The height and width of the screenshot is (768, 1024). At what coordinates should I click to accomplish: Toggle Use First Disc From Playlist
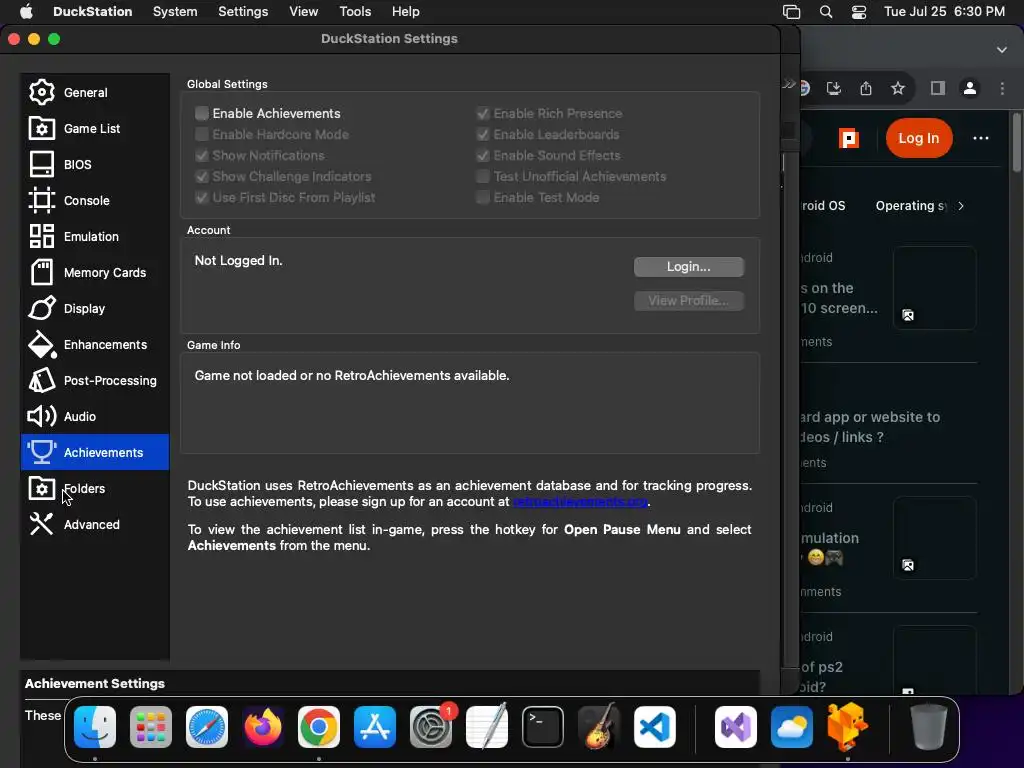click(202, 197)
